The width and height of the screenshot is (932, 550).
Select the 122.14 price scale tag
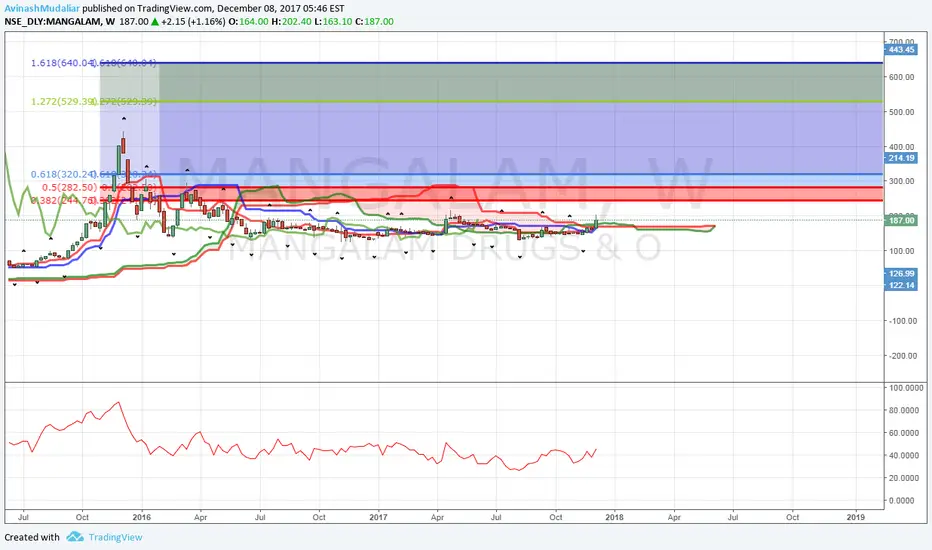coord(901,285)
